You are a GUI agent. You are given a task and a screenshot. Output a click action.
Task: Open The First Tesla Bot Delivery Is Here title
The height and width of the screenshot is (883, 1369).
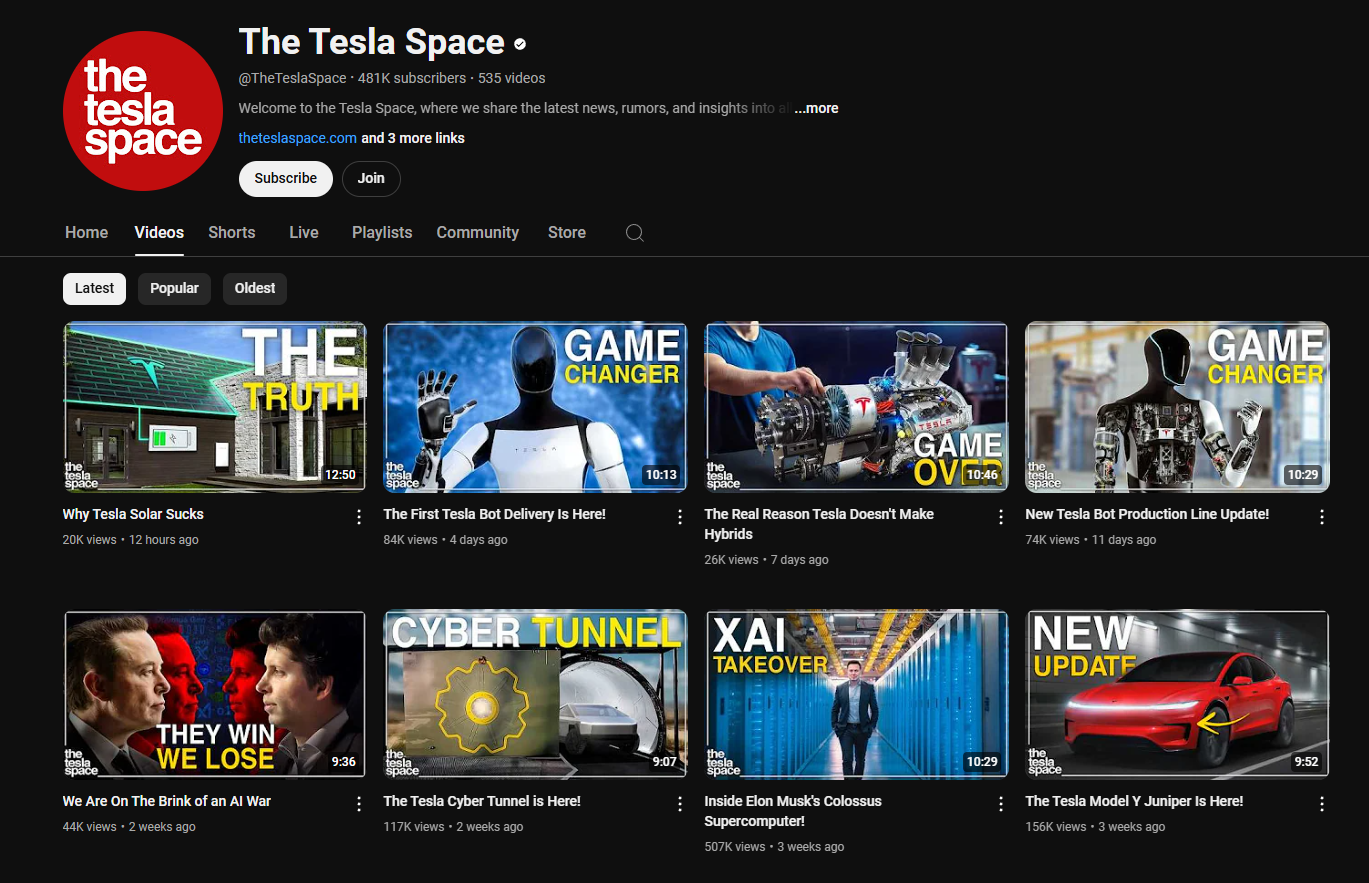click(495, 514)
